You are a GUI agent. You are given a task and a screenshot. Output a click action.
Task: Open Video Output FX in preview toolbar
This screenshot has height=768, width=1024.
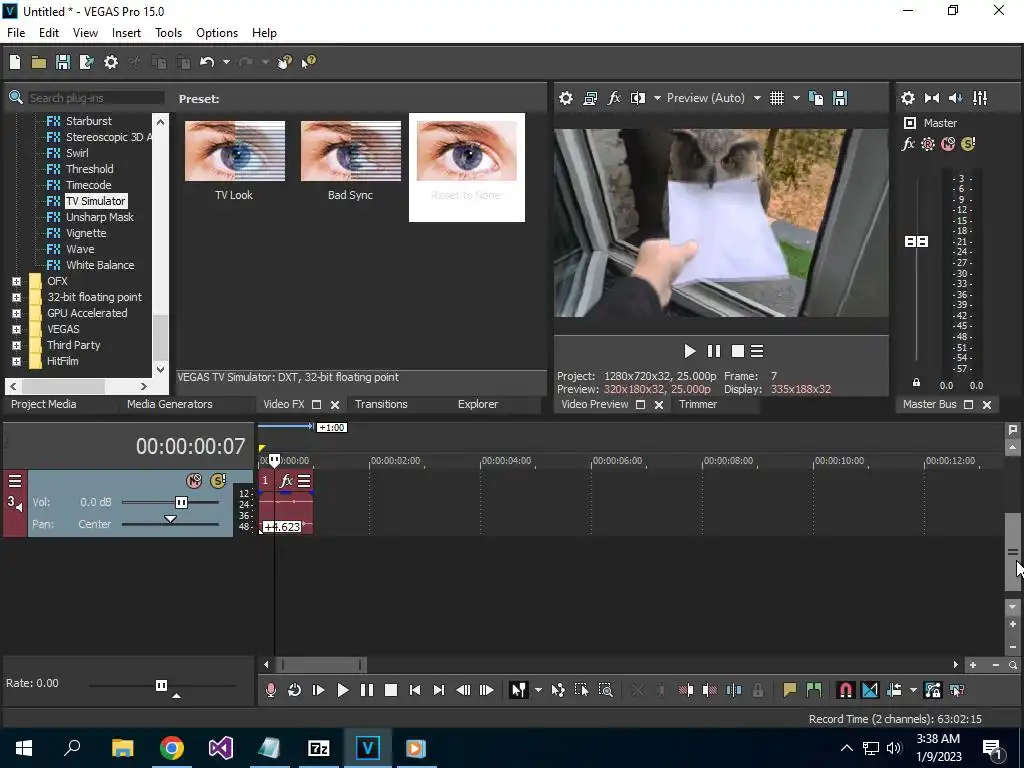[x=614, y=98]
